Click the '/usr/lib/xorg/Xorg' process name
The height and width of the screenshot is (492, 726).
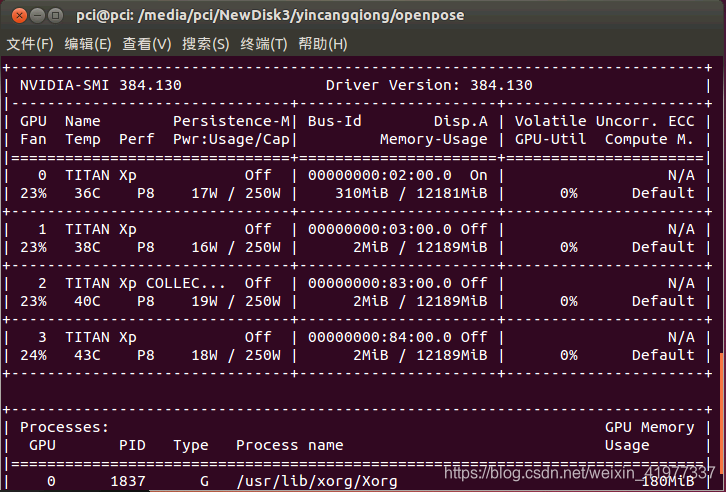coord(317,482)
